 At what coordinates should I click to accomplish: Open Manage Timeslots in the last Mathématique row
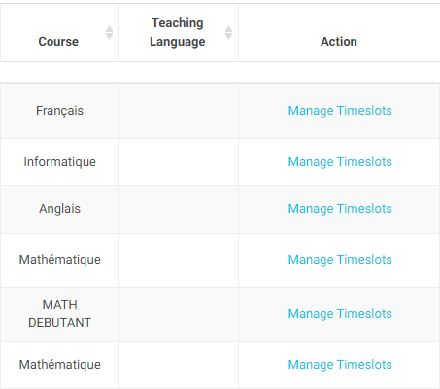pyautogui.click(x=339, y=365)
